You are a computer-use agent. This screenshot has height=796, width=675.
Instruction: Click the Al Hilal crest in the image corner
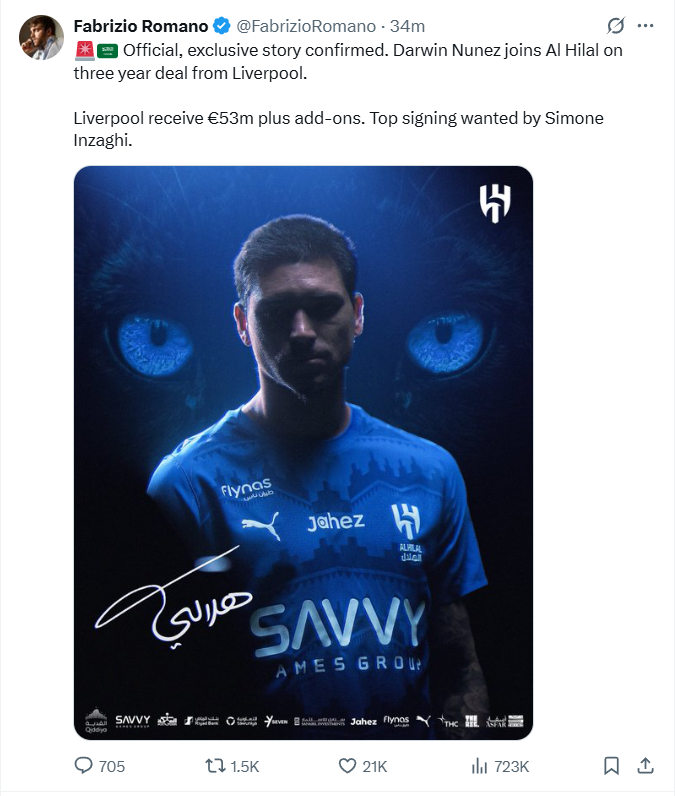(495, 204)
